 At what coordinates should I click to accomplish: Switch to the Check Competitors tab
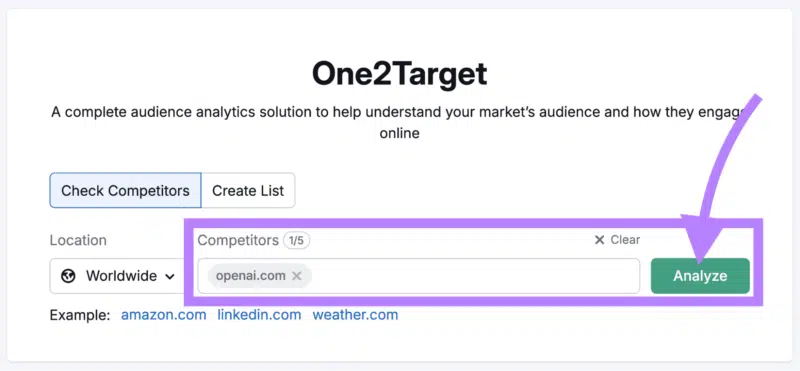[x=125, y=190]
